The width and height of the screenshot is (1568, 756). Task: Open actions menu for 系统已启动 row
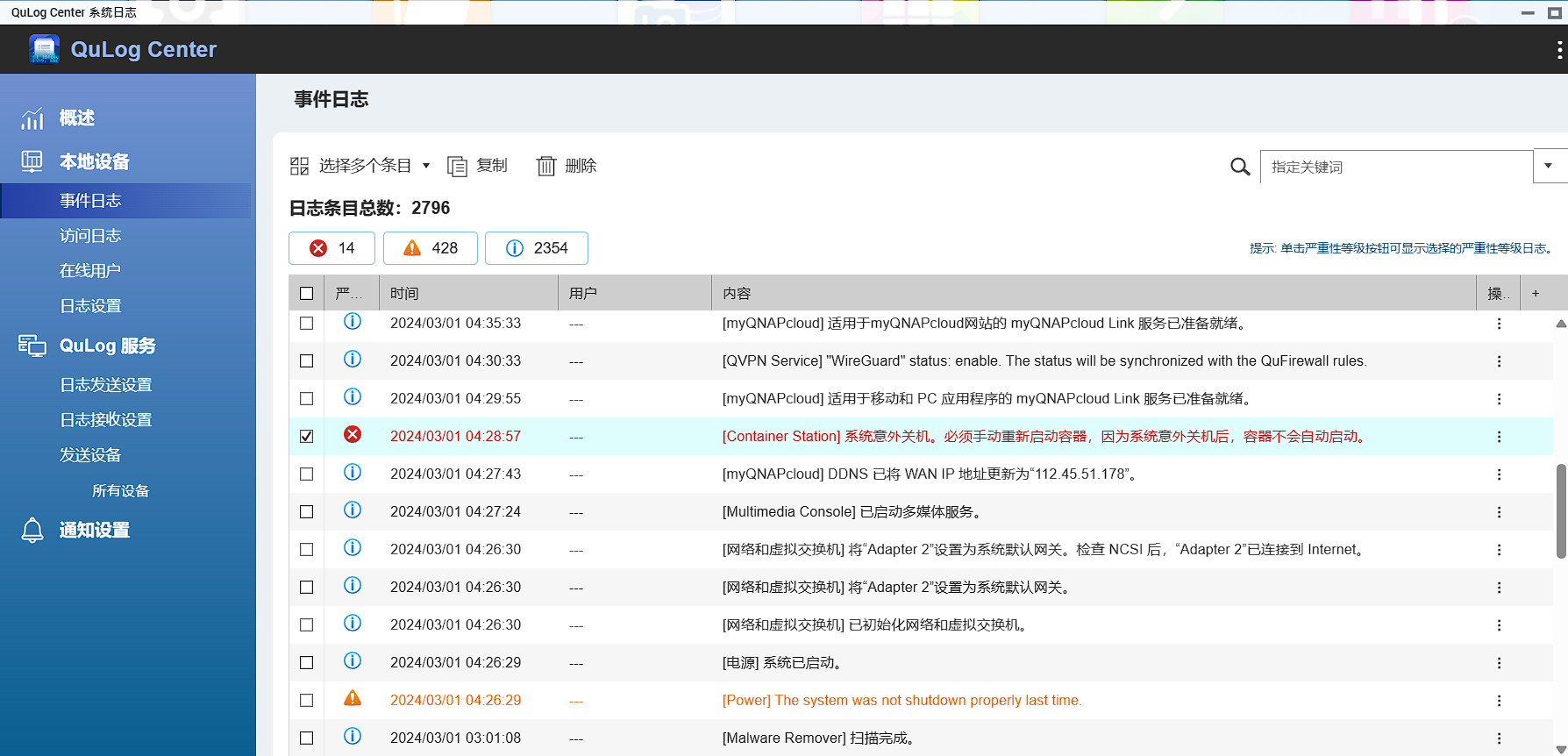1499,663
